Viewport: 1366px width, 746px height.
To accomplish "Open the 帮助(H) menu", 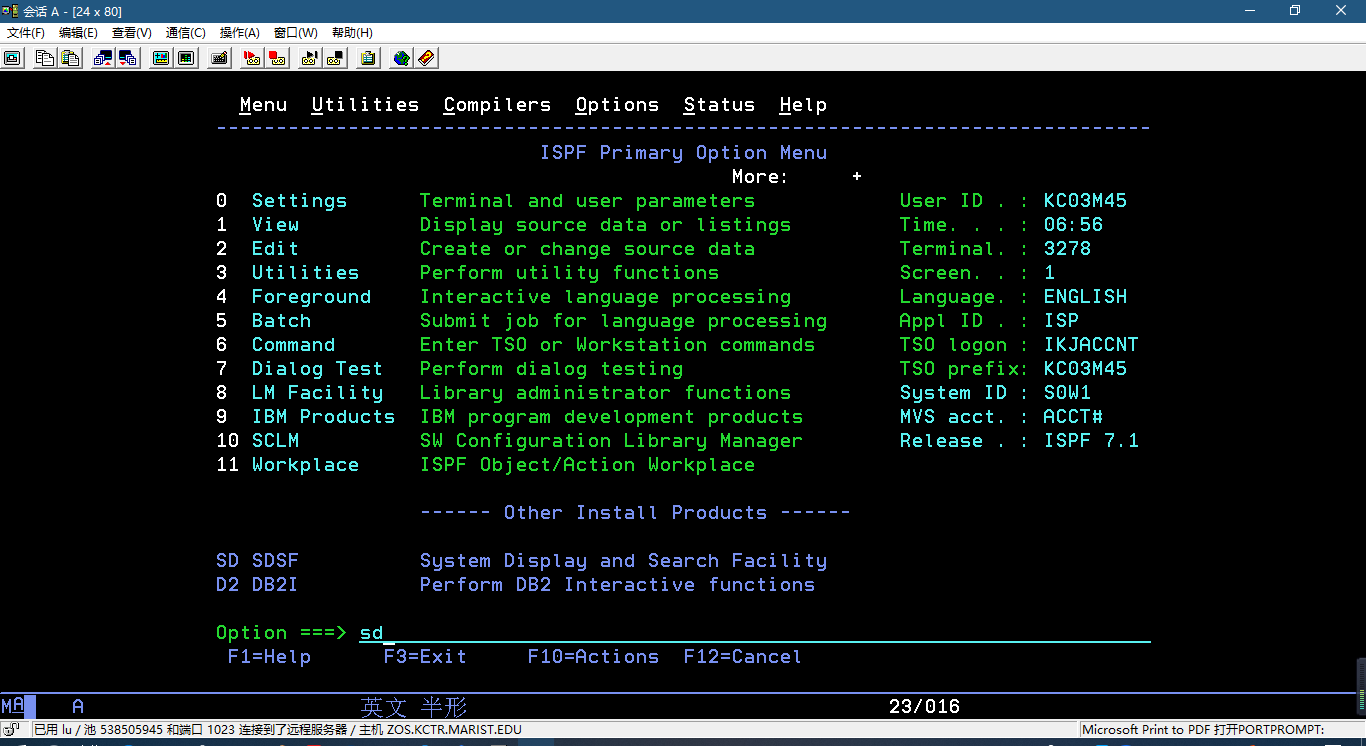I will tap(352, 33).
